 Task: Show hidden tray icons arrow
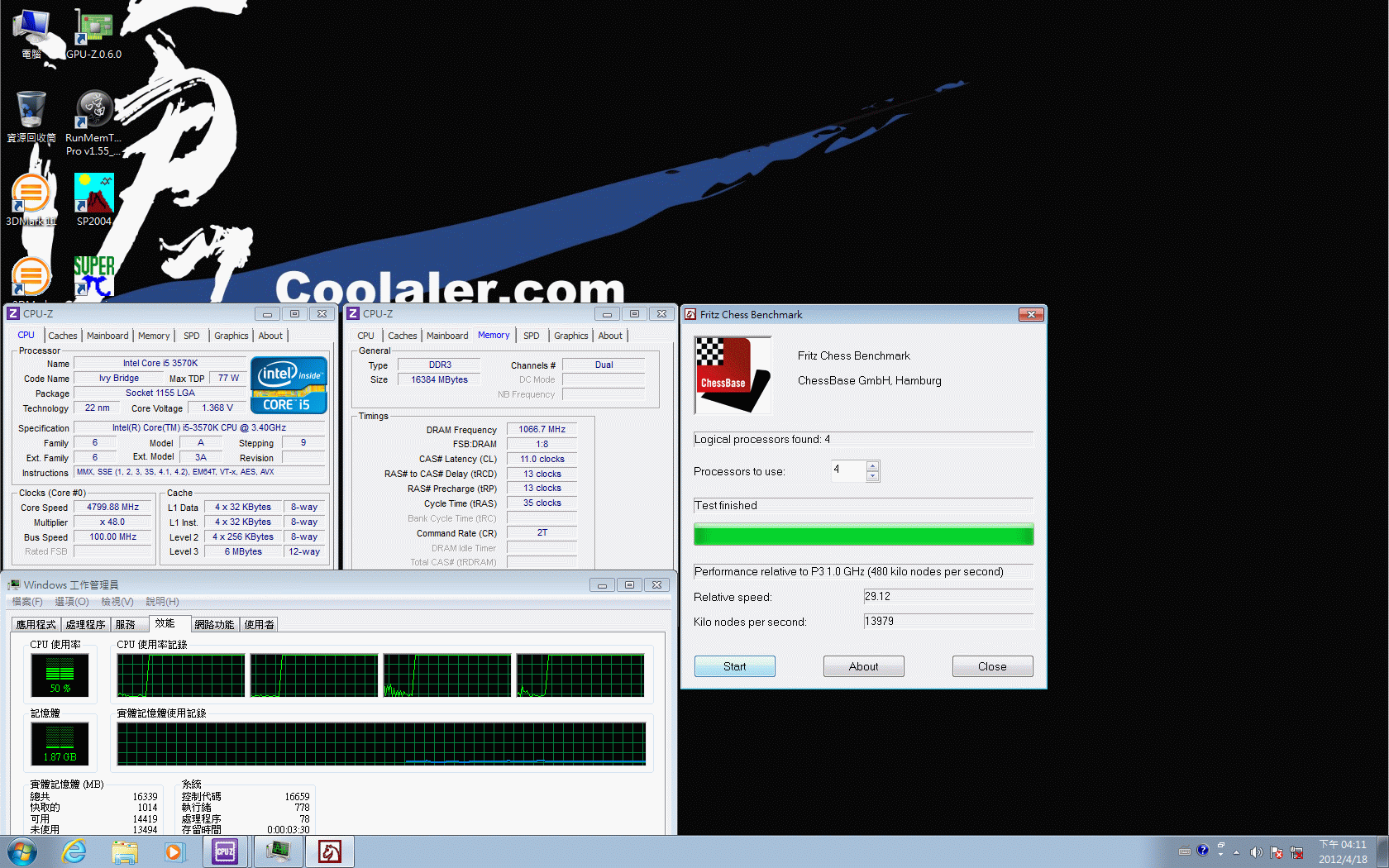coord(1237,852)
